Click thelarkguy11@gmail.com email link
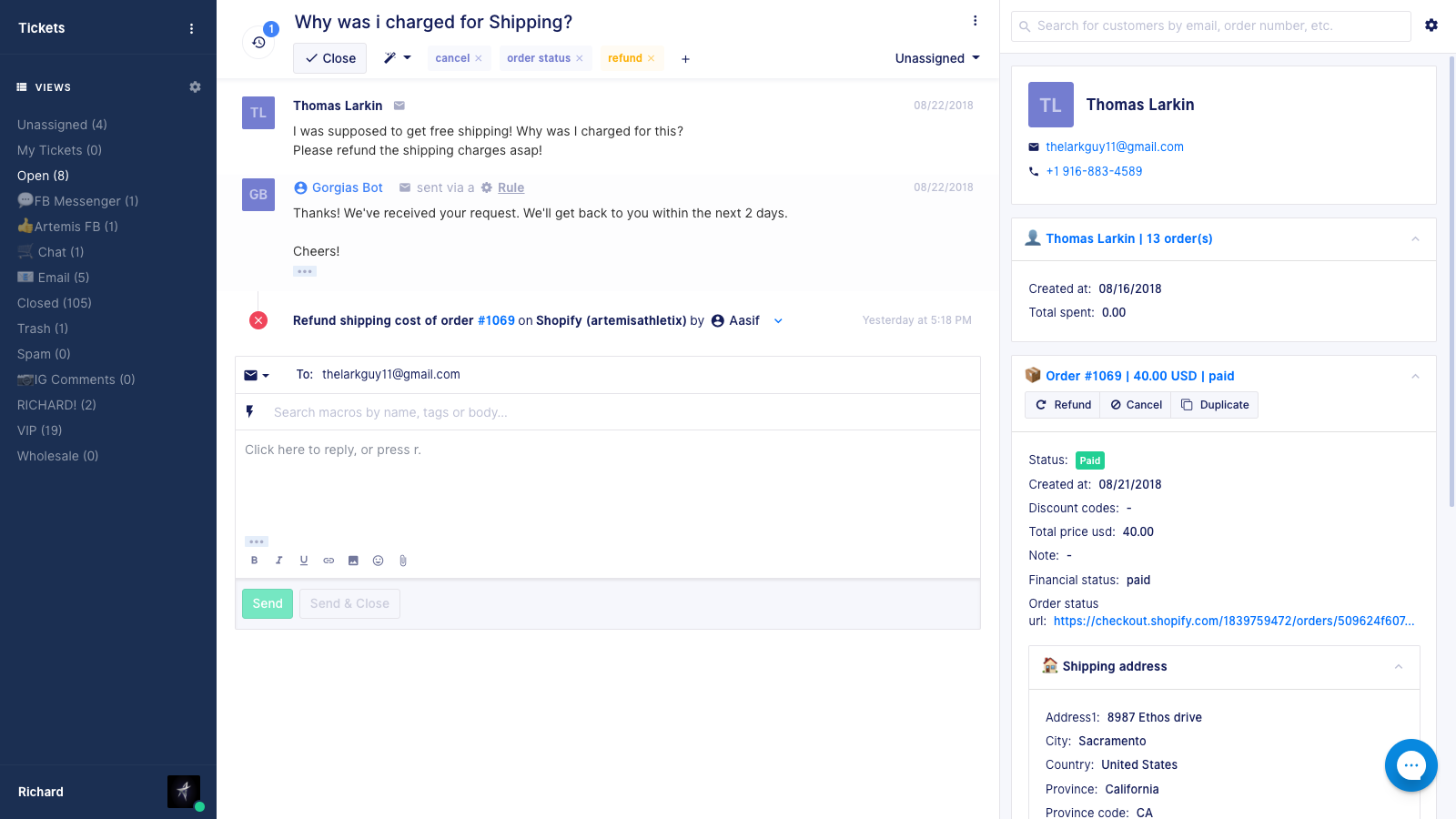This screenshot has width=1456, height=819. (x=1115, y=147)
